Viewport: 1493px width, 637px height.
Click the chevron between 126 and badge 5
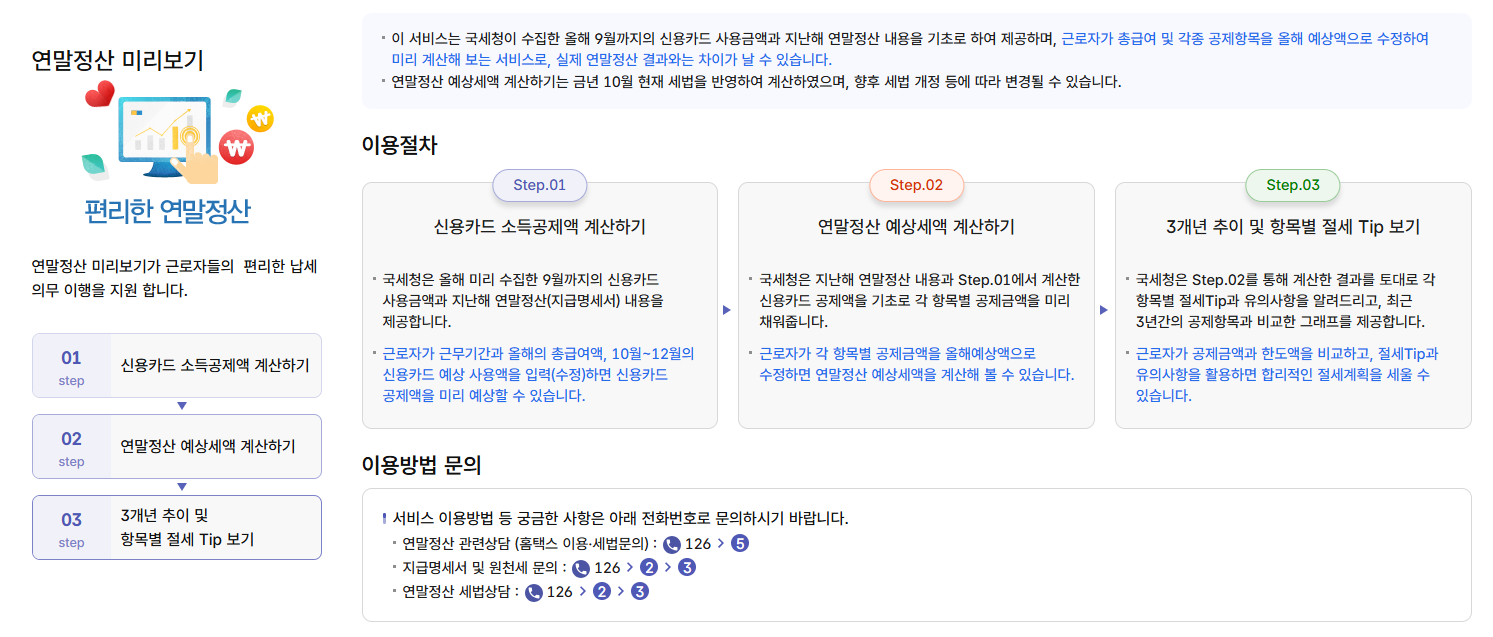pos(719,545)
